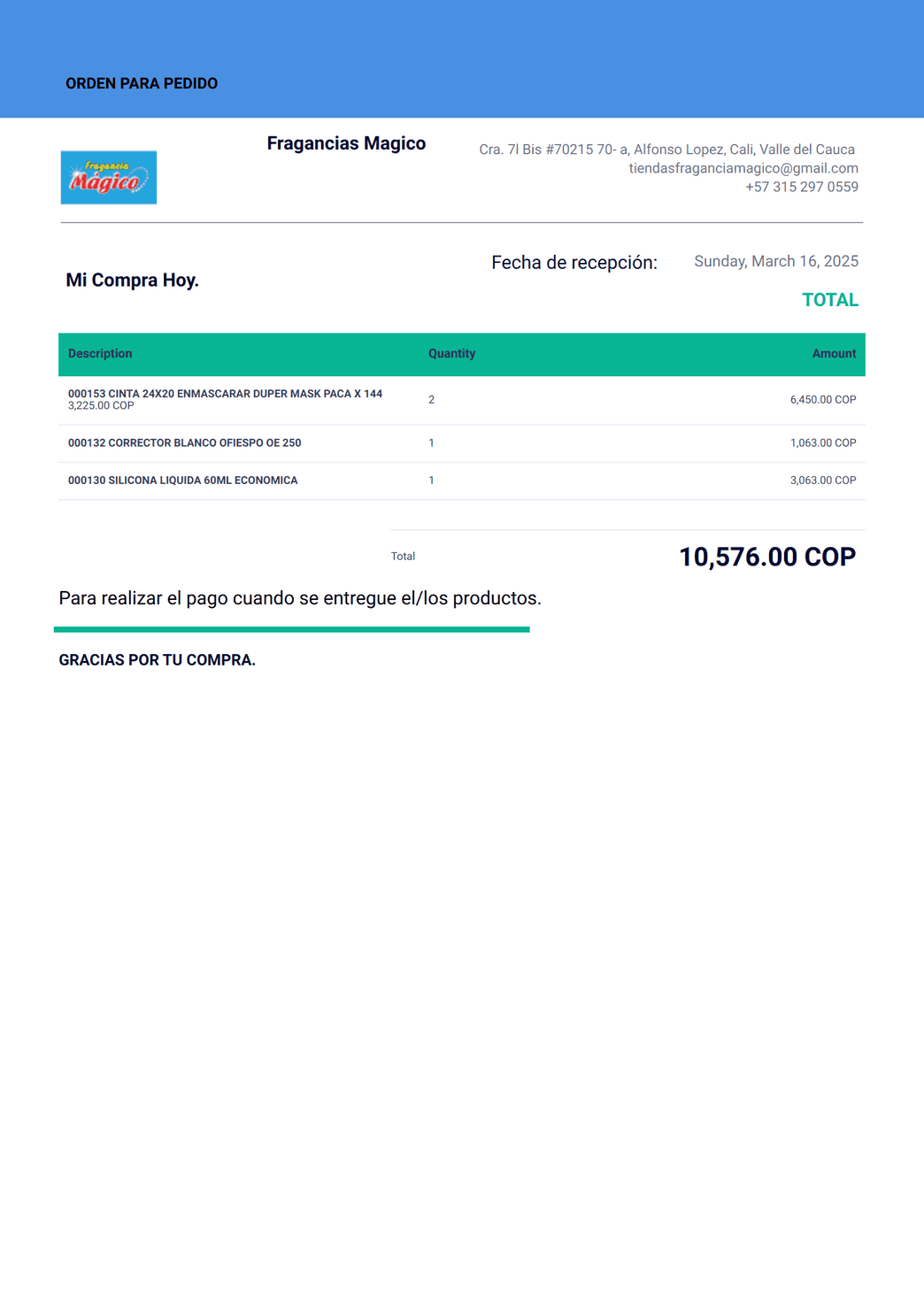Click the Amount column header
This screenshot has width=924, height=1307.
pos(834,353)
